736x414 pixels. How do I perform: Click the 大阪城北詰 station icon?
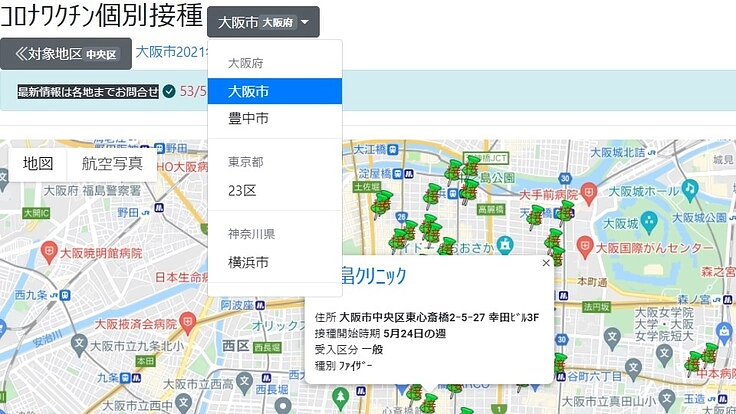(x=652, y=153)
